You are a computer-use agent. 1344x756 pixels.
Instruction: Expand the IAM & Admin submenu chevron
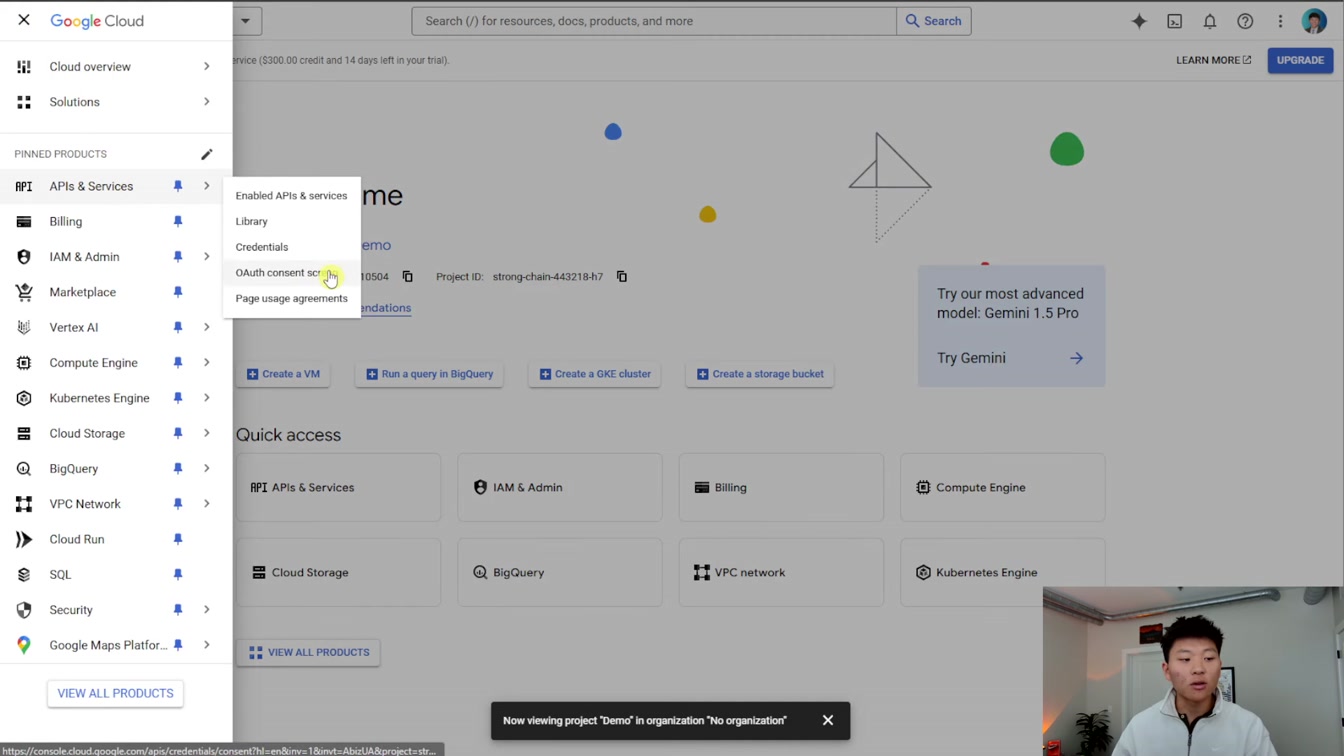point(207,257)
